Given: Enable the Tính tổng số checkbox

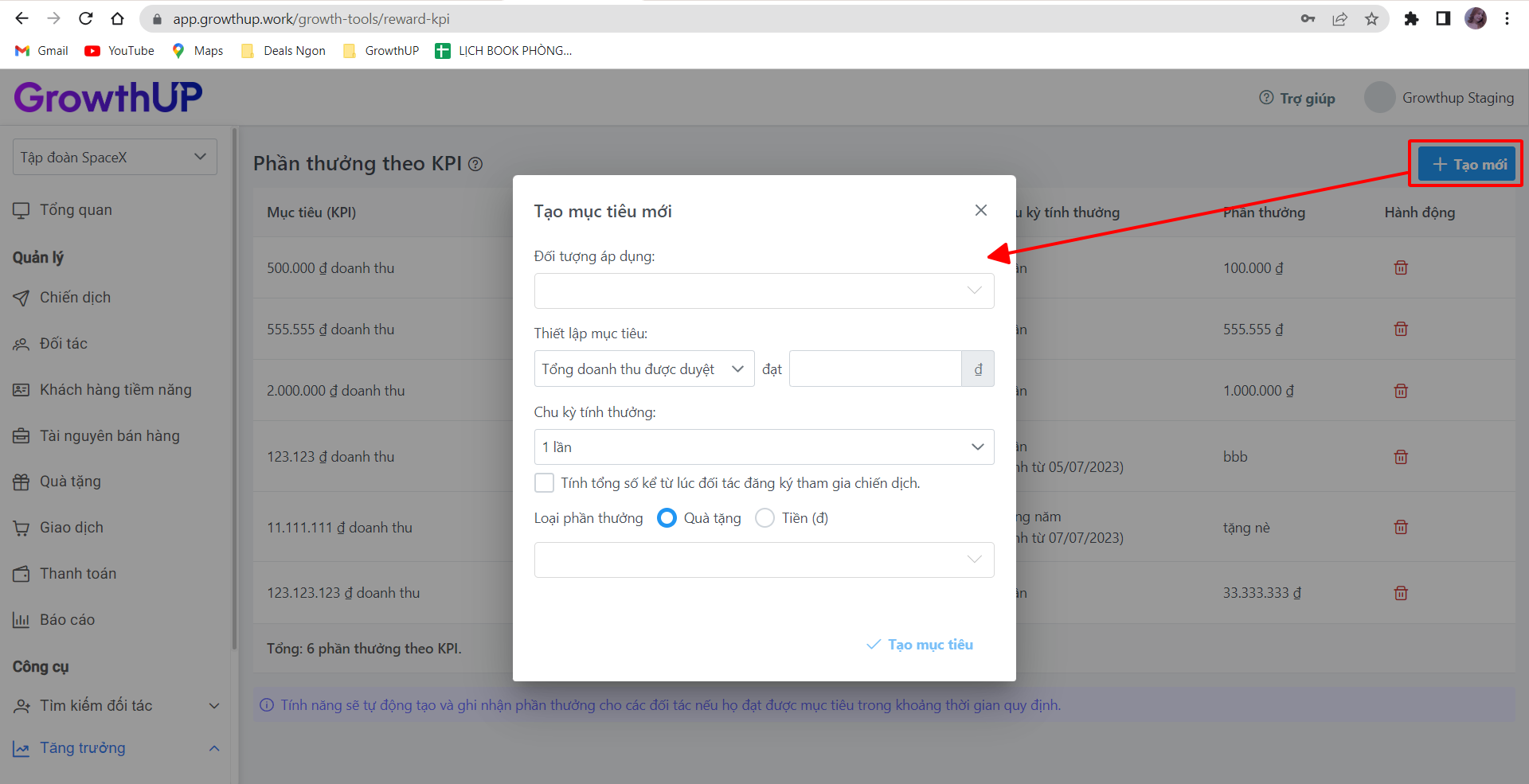Looking at the screenshot, I should point(545,483).
